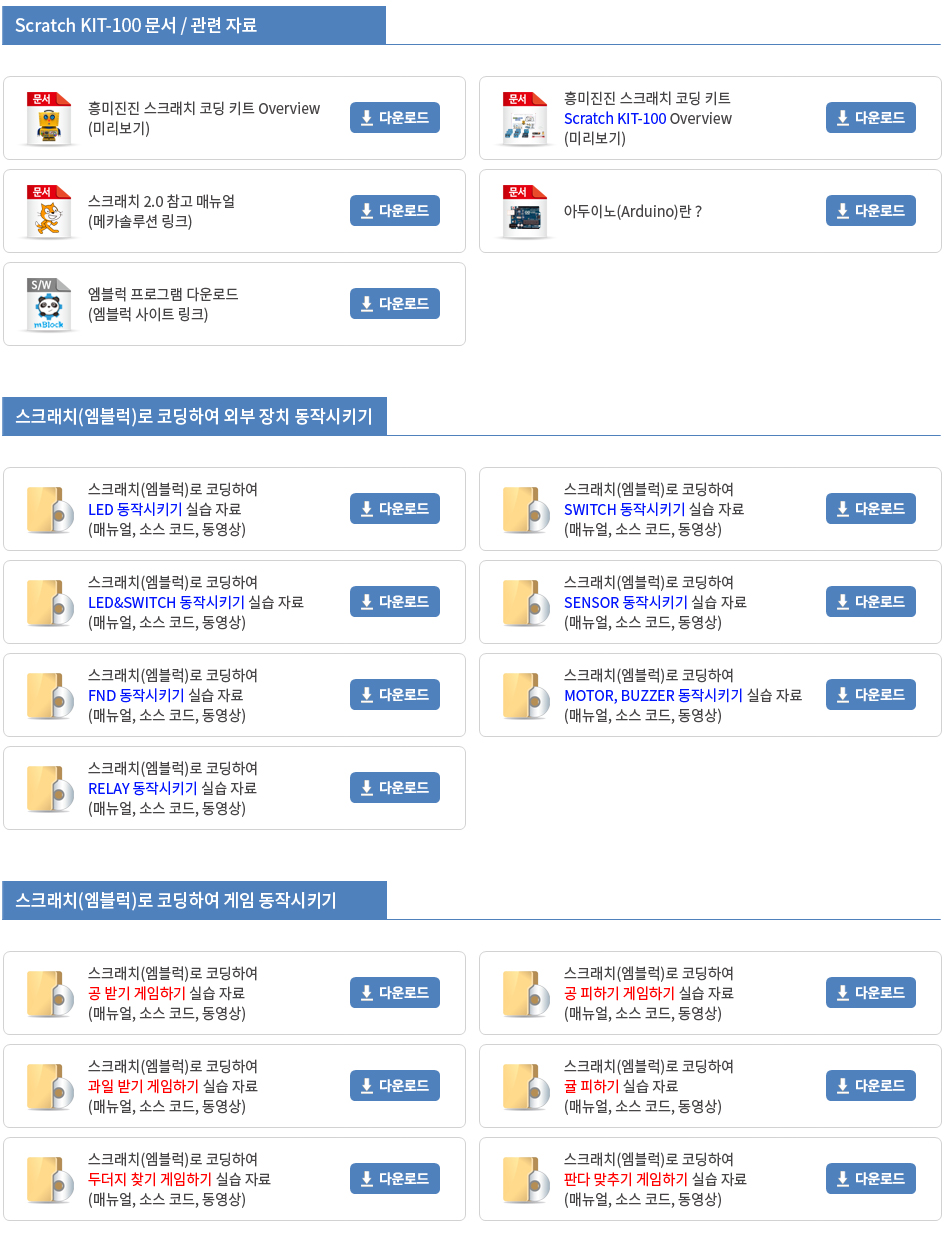Click the folder icon for FND 동작시키기

click(50, 695)
